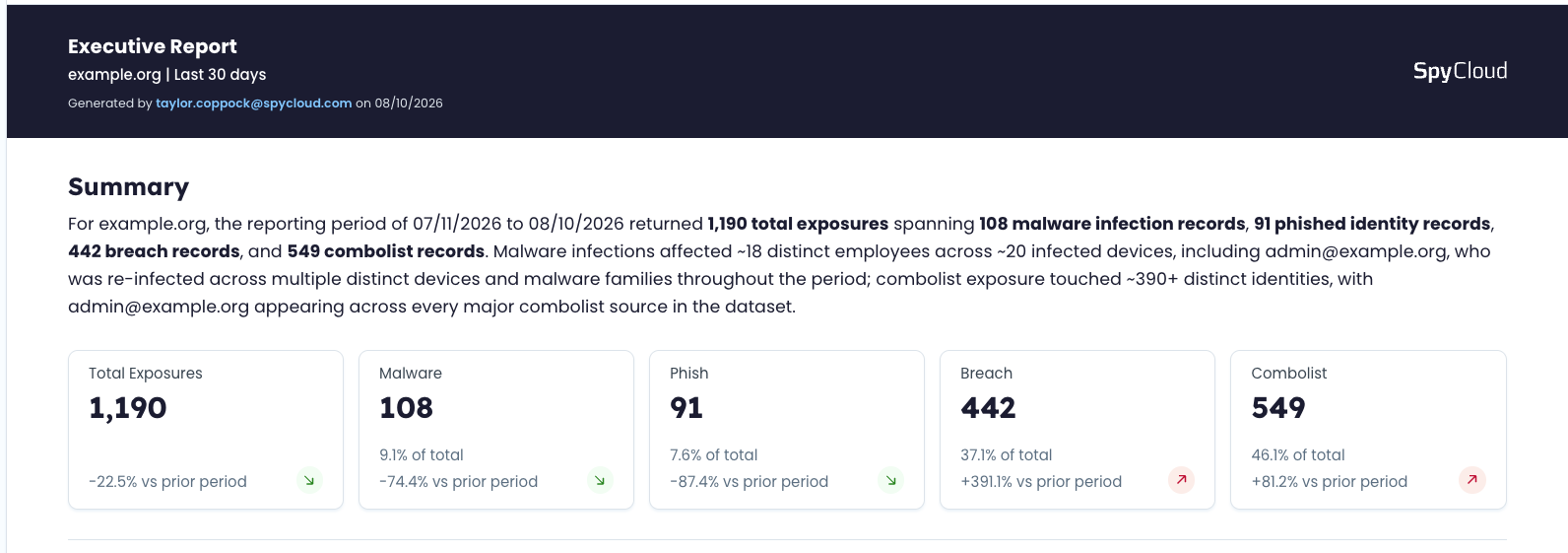Click the 'example.org | Last 30 days' subtitle
The image size is (1568, 553).
166,75
